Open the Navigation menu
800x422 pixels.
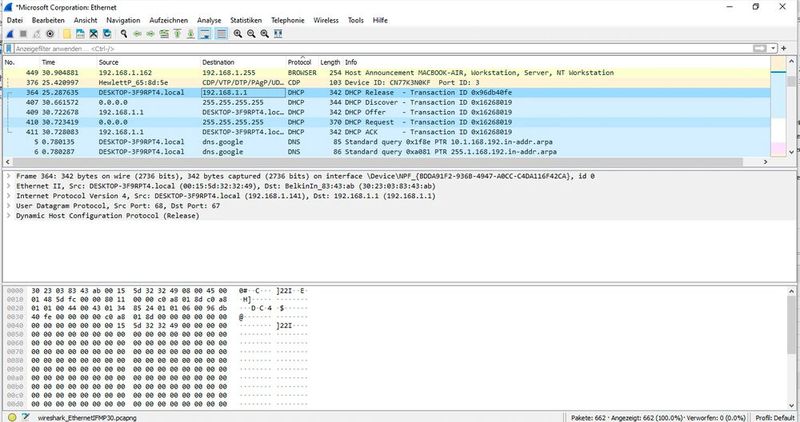click(x=123, y=20)
